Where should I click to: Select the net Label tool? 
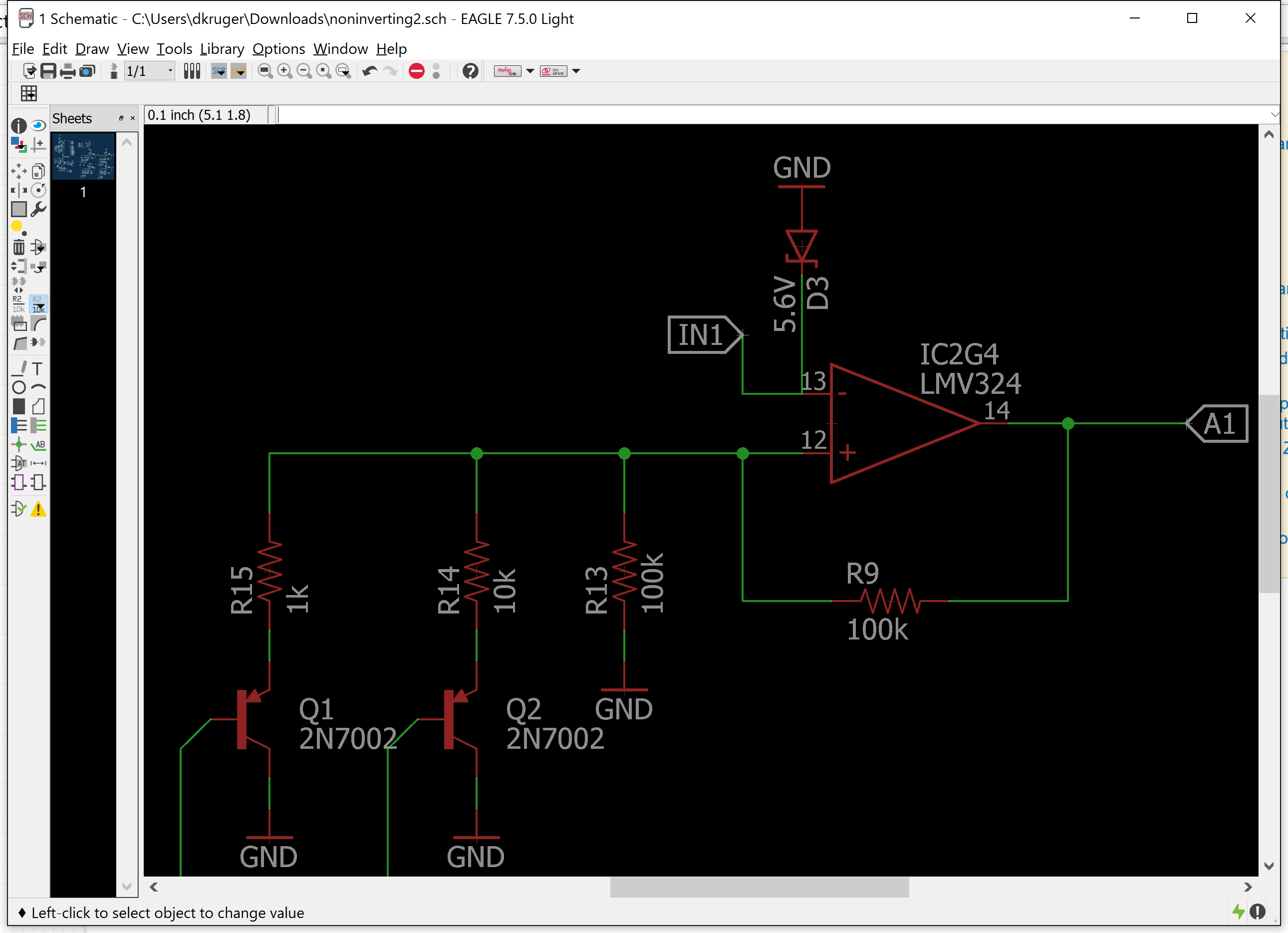(38, 445)
